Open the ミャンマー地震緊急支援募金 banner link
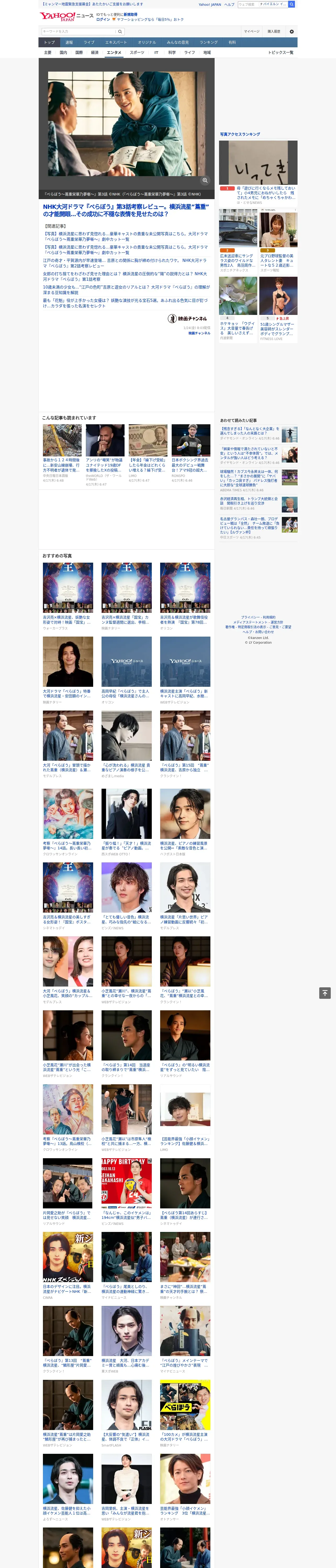The height and width of the screenshot is (1568, 336). [x=92, y=4]
